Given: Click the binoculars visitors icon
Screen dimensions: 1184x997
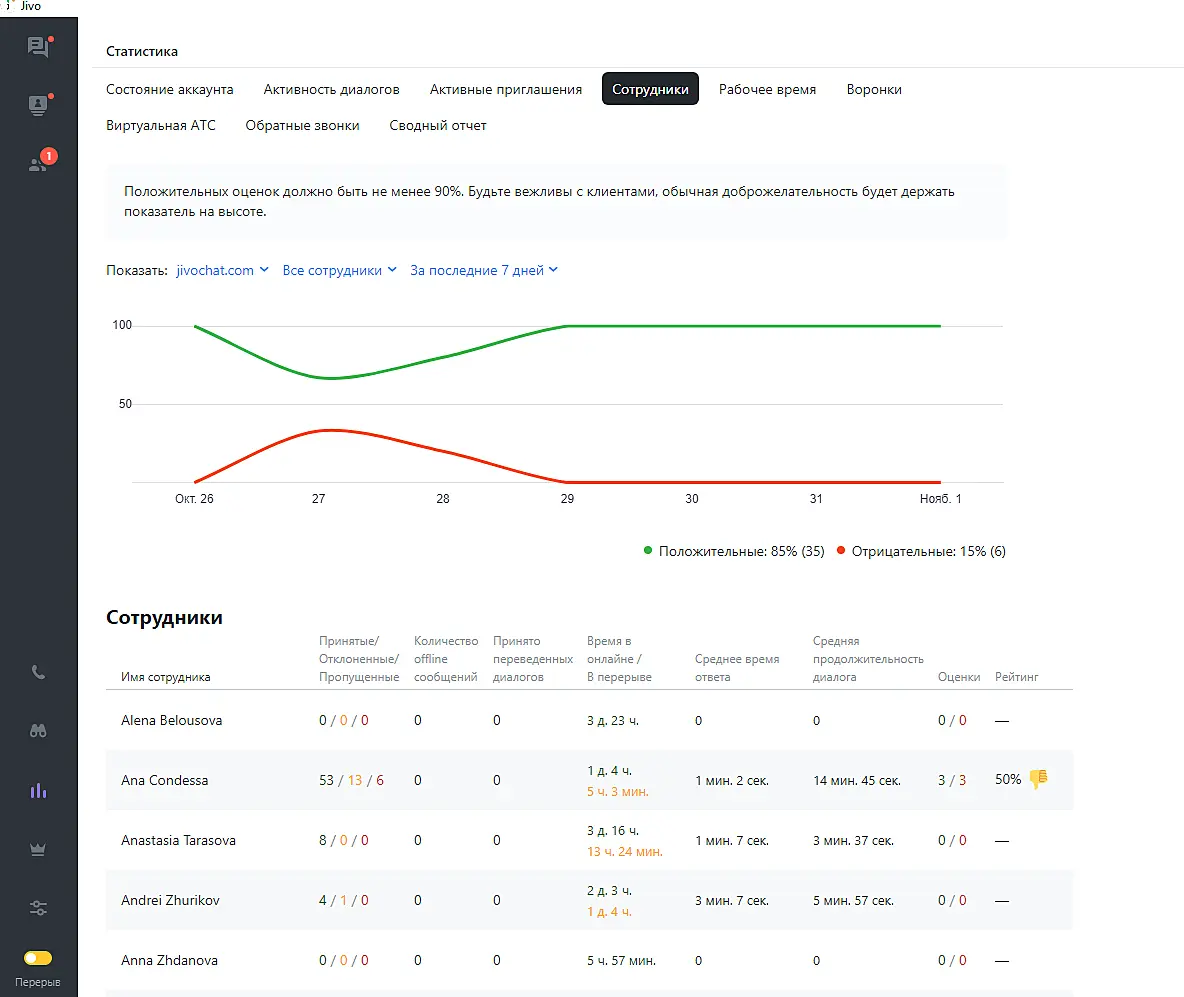Looking at the screenshot, I should click(39, 731).
